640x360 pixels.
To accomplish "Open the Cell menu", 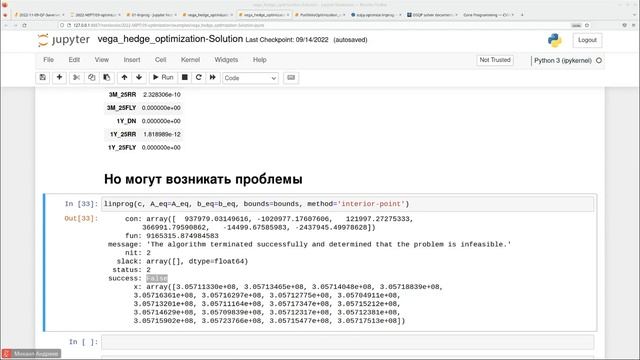I will tap(160, 60).
